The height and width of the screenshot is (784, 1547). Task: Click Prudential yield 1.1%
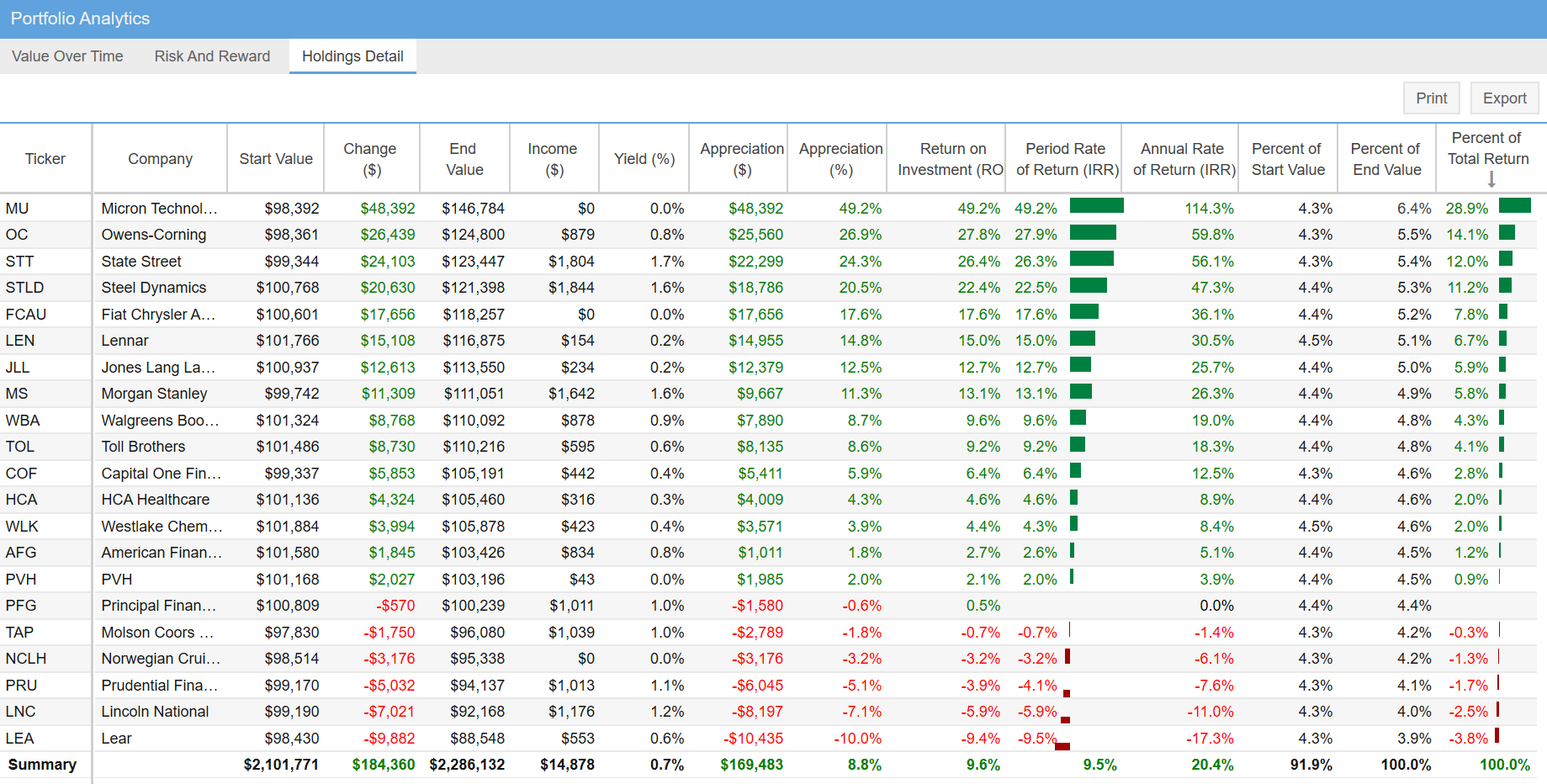coord(667,686)
